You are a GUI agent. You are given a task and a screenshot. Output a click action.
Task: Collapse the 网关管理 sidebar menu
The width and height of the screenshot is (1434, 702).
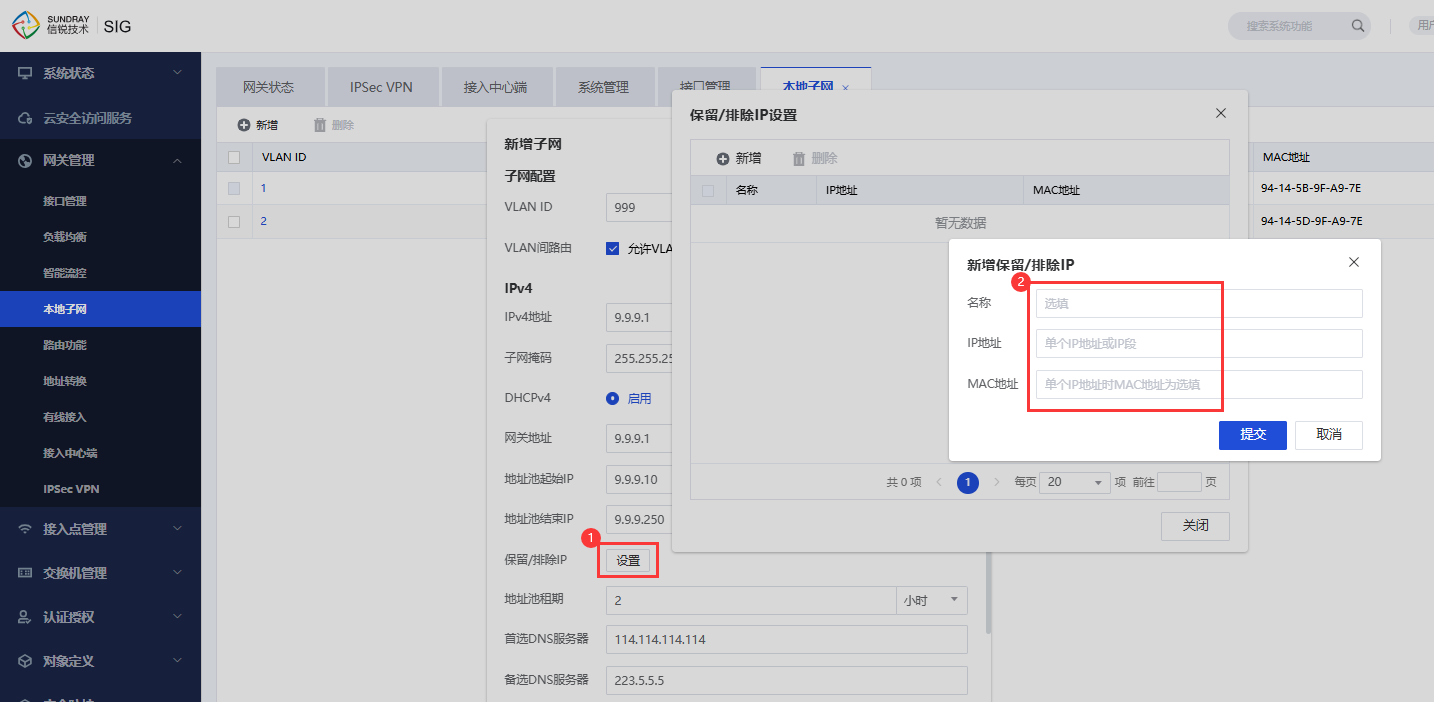(x=177, y=160)
